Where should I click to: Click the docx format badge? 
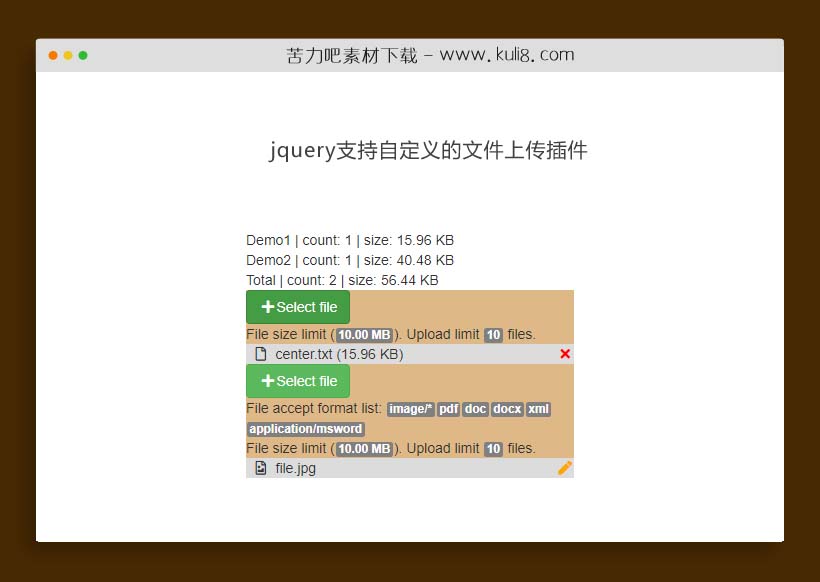506,409
